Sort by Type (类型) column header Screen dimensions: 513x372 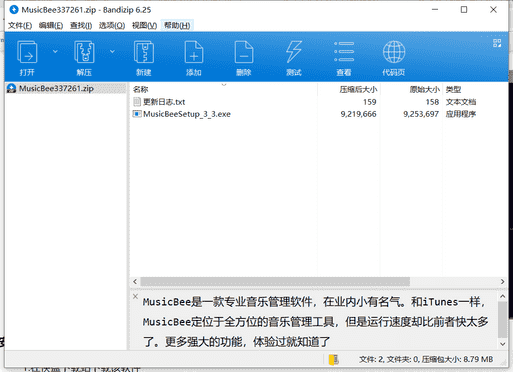click(x=475, y=89)
